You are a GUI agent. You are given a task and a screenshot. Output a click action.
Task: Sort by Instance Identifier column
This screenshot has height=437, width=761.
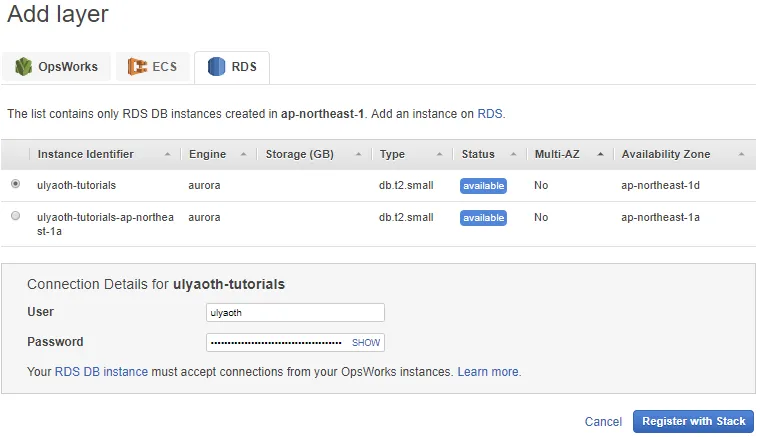point(99,154)
